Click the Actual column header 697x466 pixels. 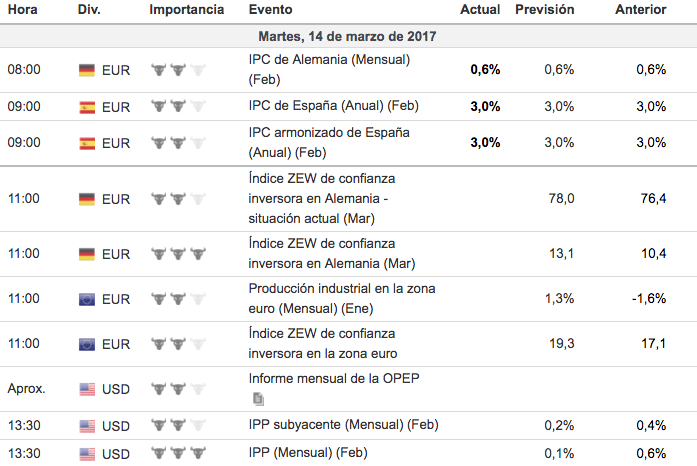tap(480, 9)
